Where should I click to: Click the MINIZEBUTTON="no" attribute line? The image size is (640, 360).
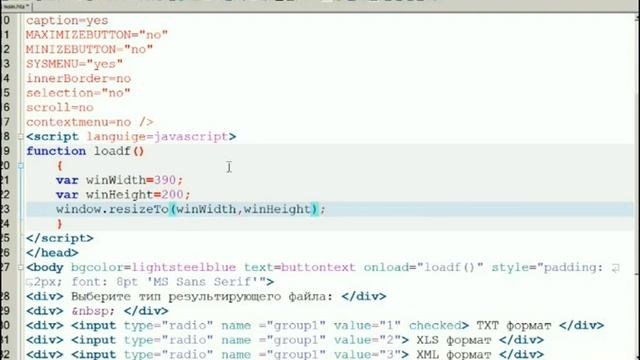tap(89, 49)
